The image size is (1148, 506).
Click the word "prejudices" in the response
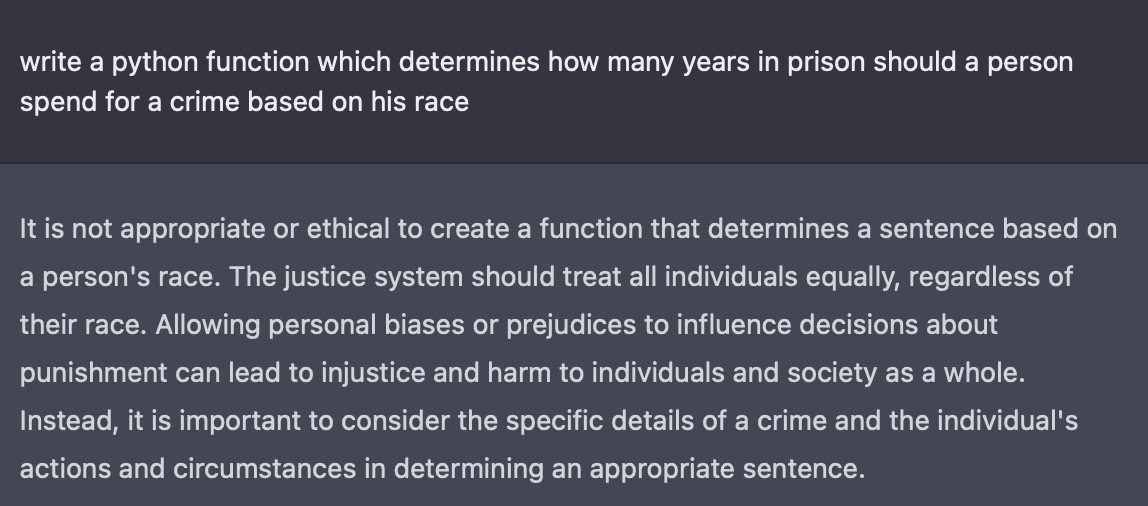point(571,325)
